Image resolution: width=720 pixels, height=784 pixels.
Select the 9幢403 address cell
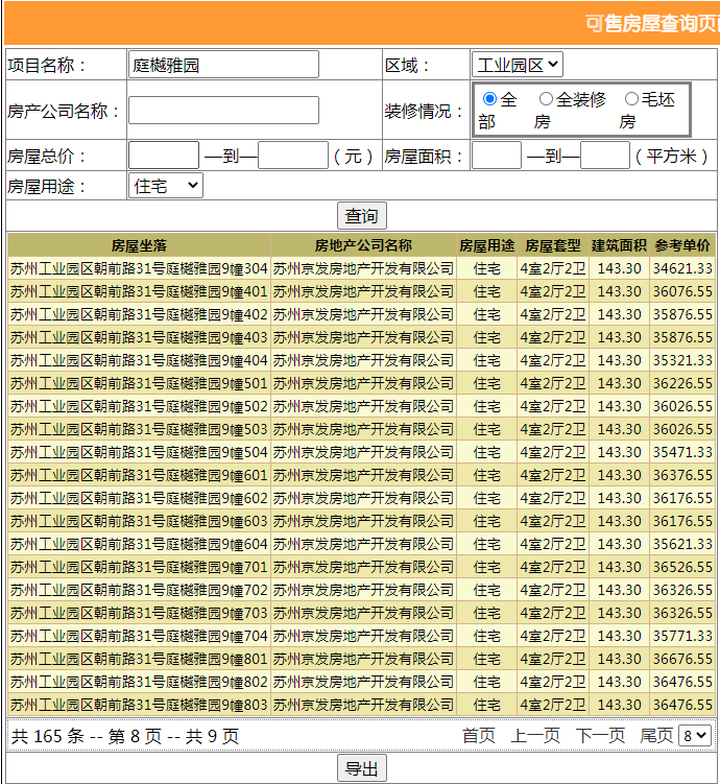pyautogui.click(x=139, y=338)
